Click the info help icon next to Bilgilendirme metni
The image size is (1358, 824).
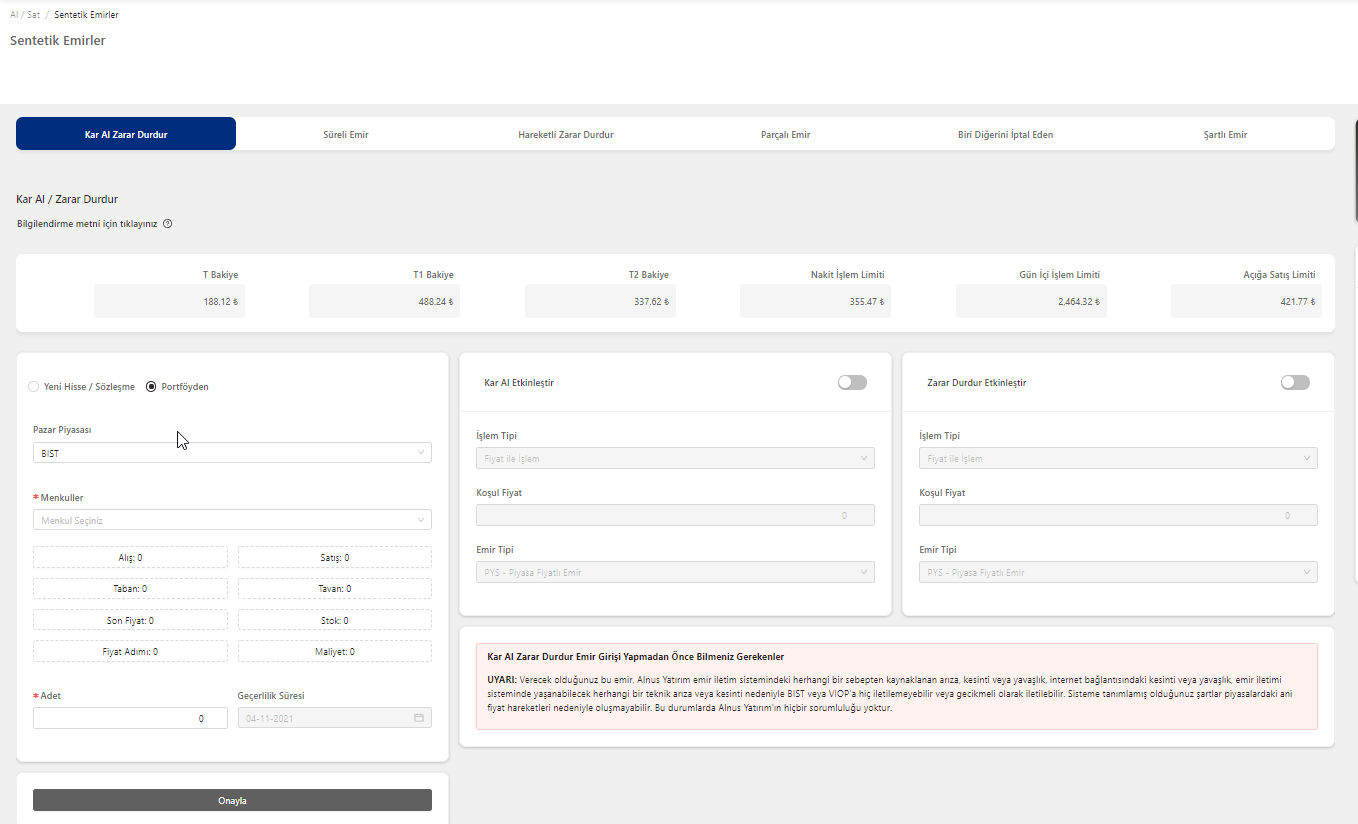pyautogui.click(x=168, y=224)
